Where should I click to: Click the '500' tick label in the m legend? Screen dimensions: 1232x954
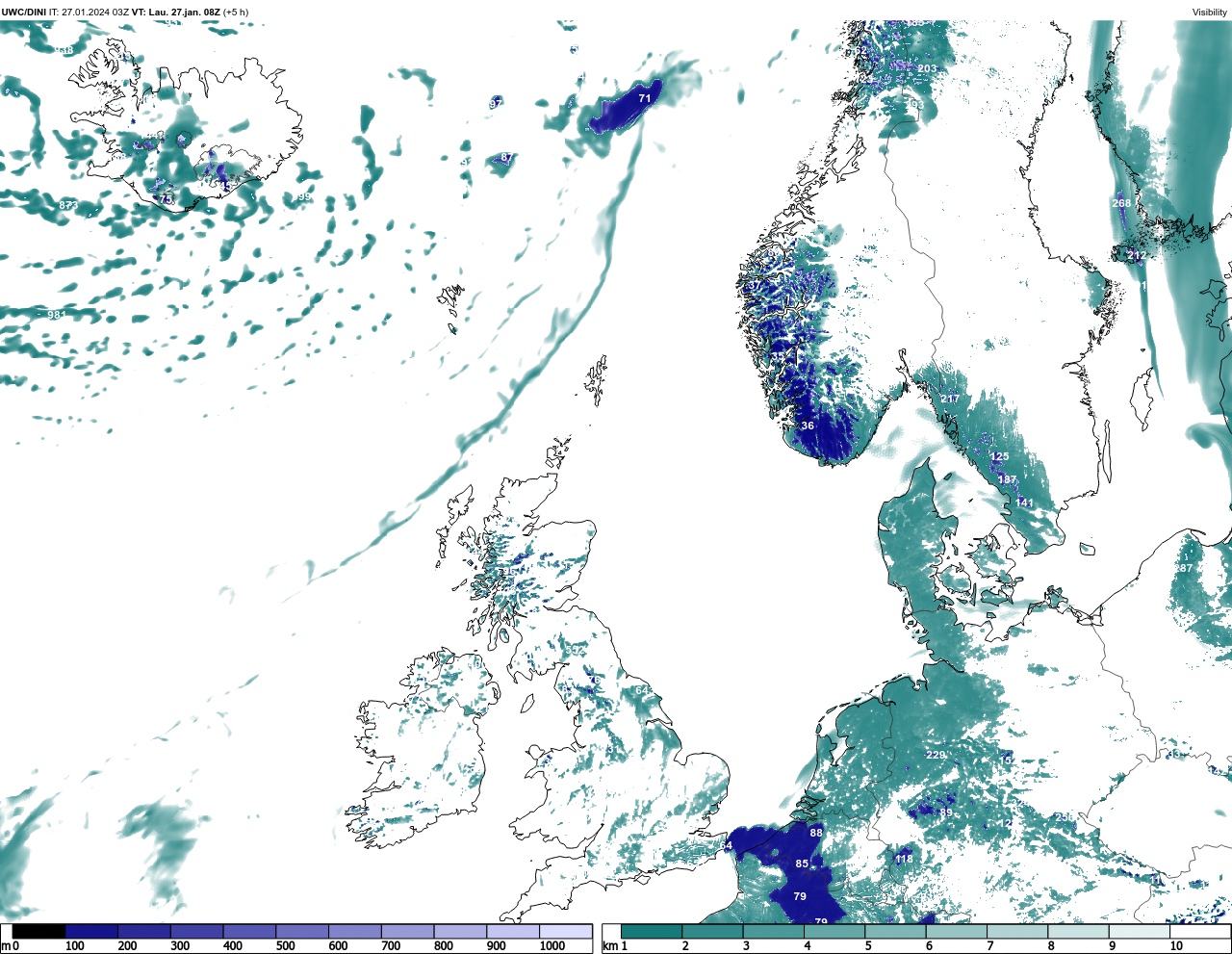[285, 946]
